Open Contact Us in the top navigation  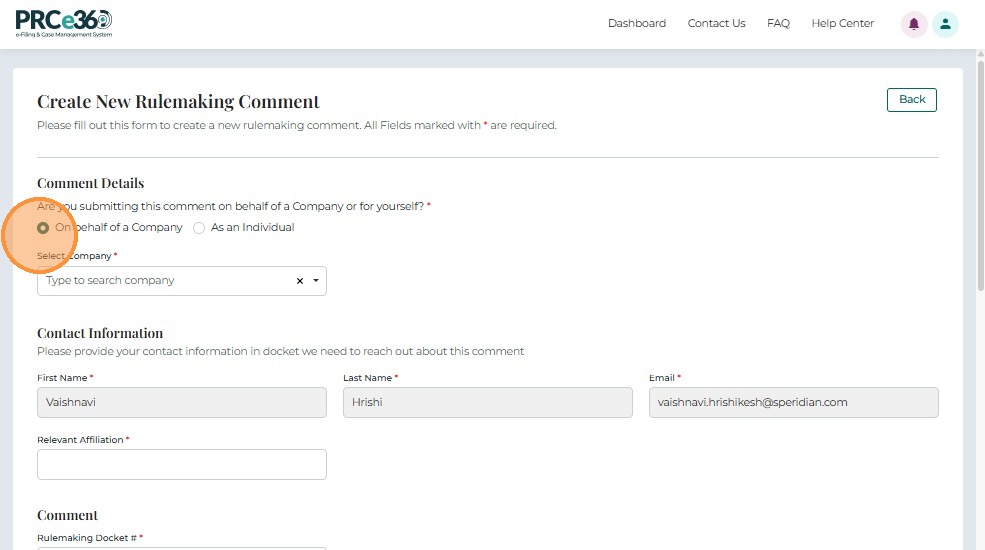(x=716, y=23)
